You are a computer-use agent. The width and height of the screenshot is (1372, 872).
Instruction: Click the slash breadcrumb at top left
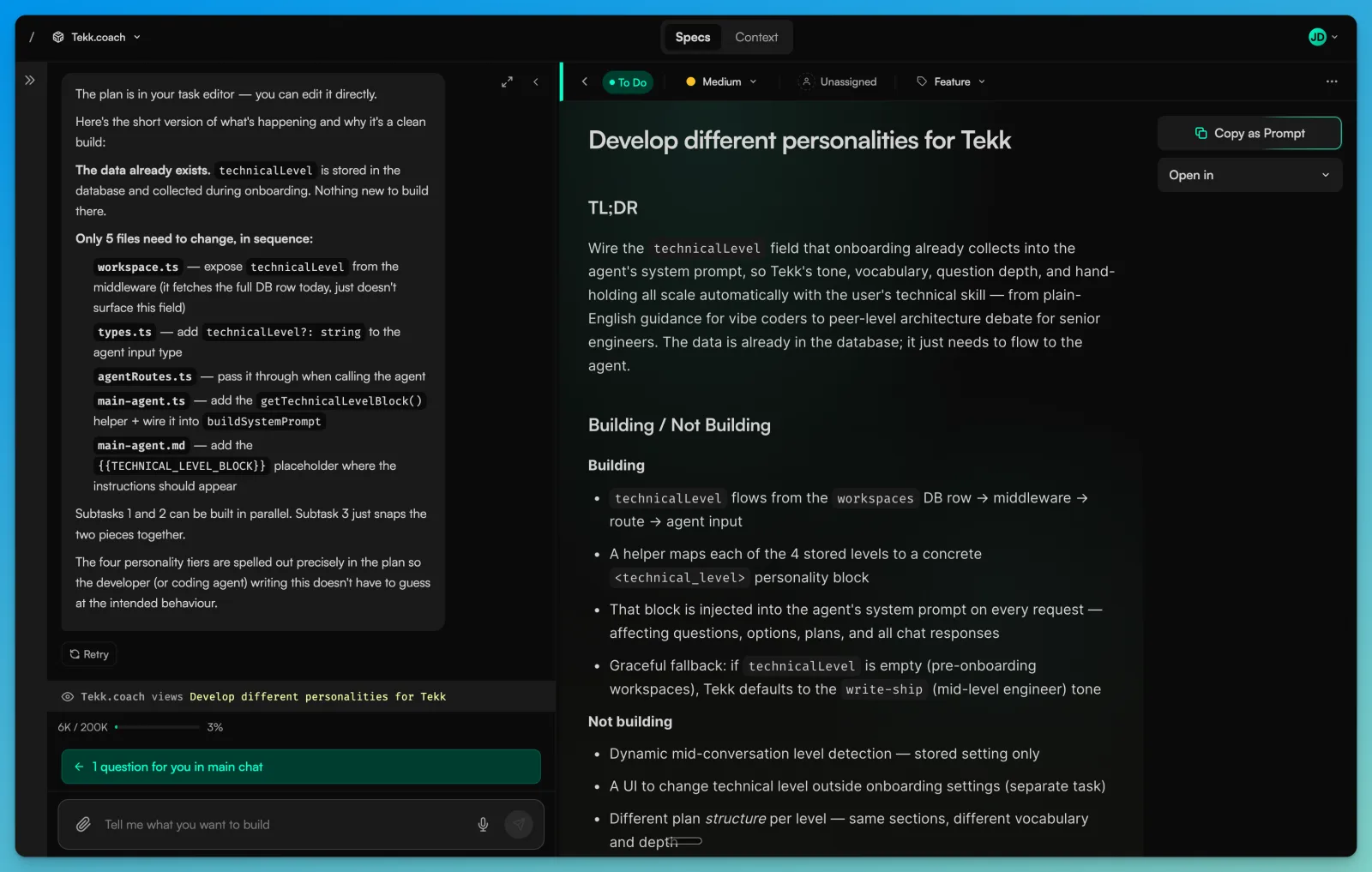pyautogui.click(x=32, y=37)
